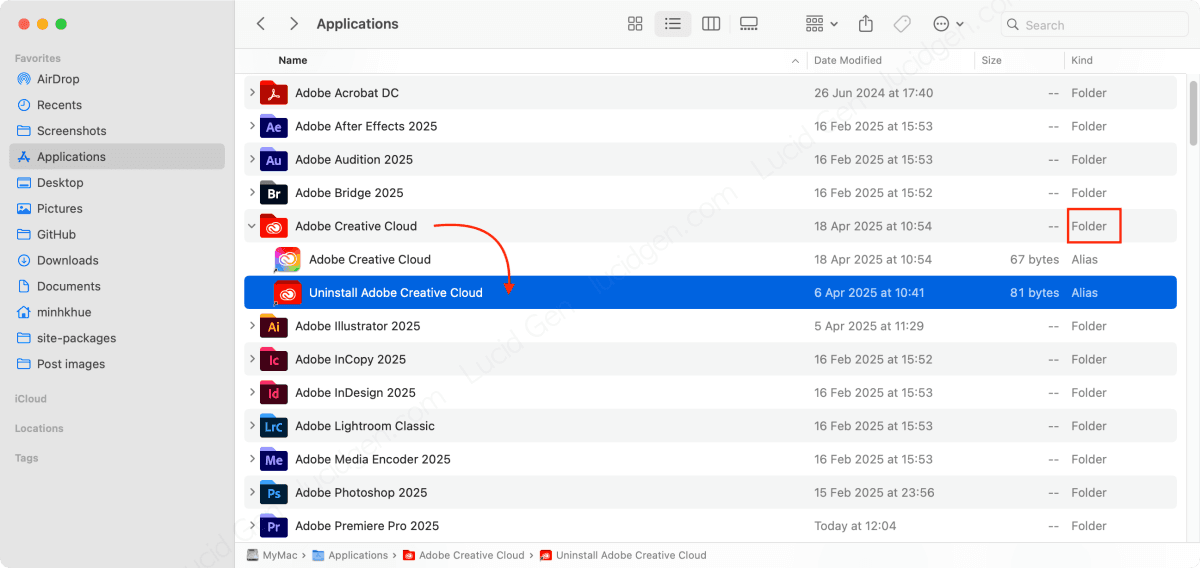This screenshot has width=1200, height=568.
Task: Click the Illustrator Ai icon
Action: click(273, 326)
